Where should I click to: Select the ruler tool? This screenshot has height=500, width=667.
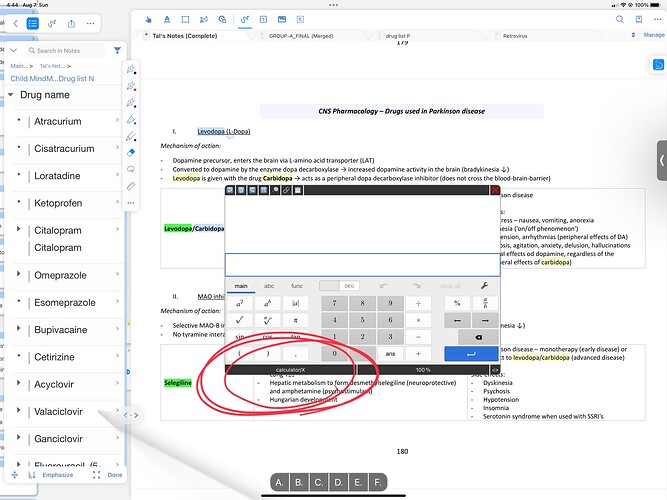click(131, 186)
